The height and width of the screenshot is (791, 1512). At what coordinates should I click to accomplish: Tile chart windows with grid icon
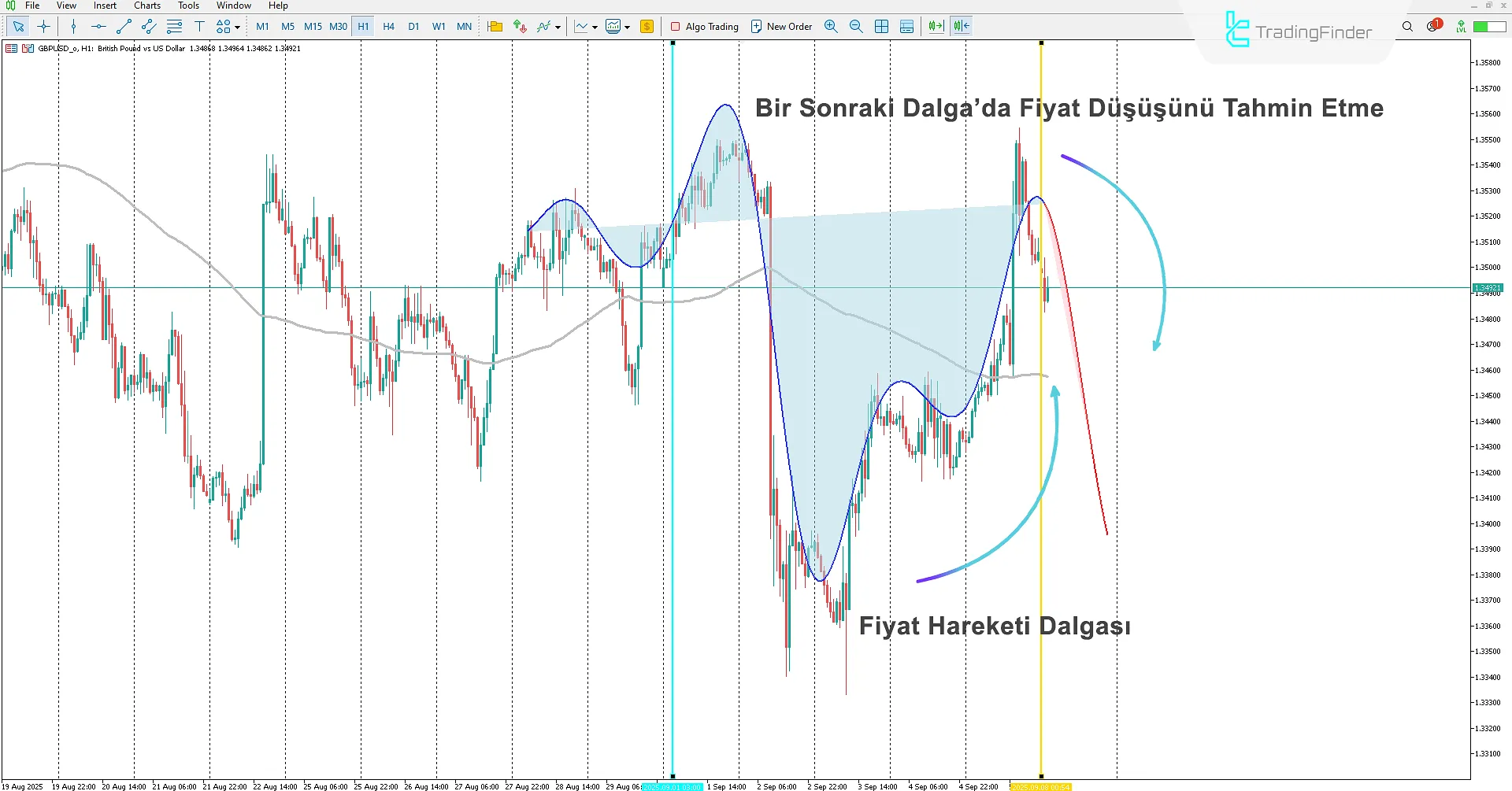point(881,27)
